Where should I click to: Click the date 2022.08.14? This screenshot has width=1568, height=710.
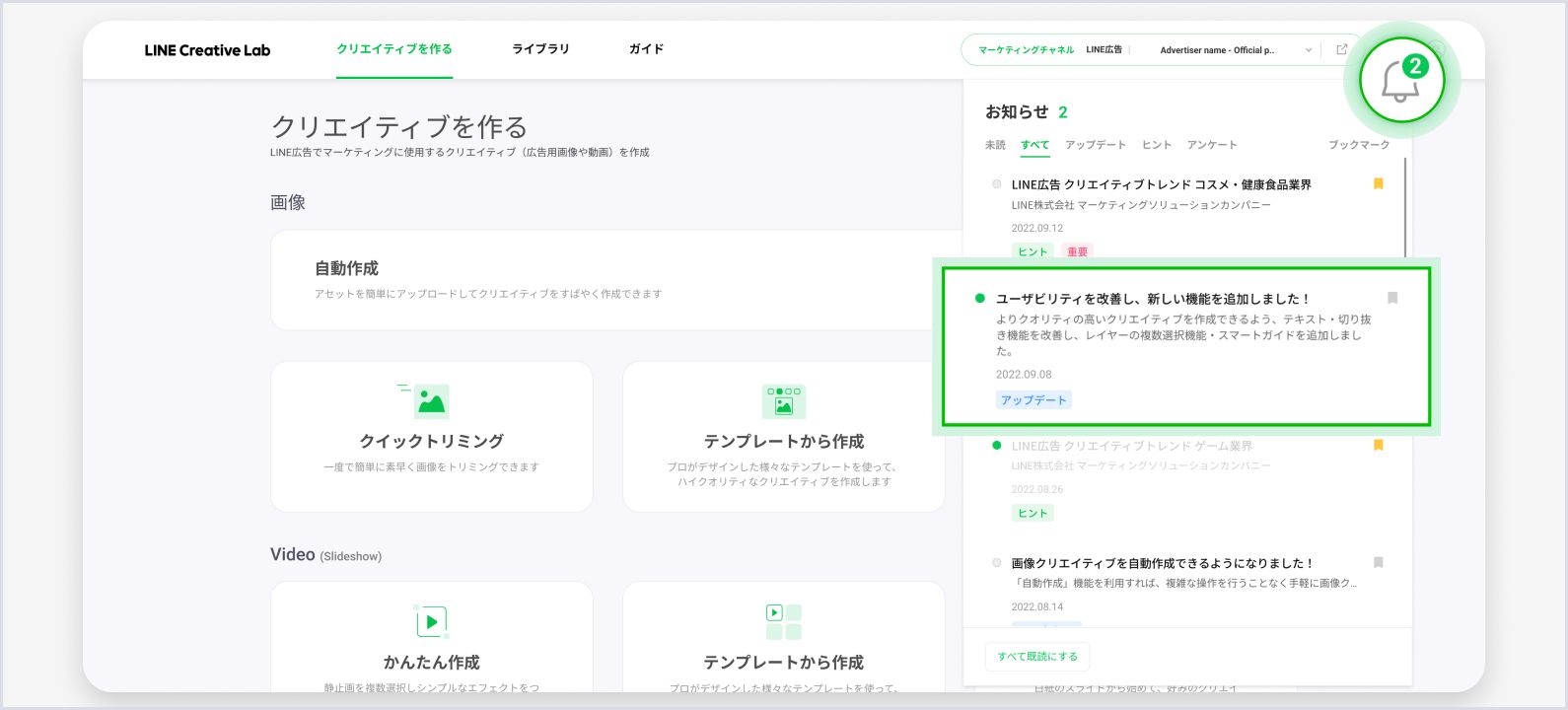point(1036,606)
